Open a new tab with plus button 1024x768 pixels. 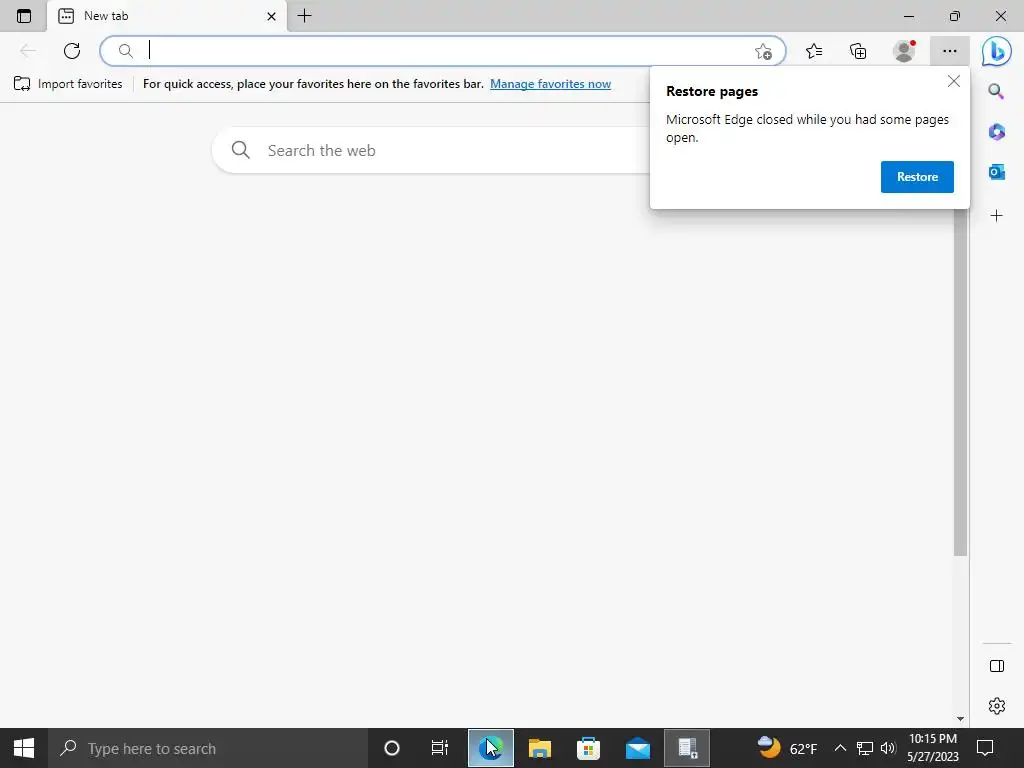coord(304,16)
